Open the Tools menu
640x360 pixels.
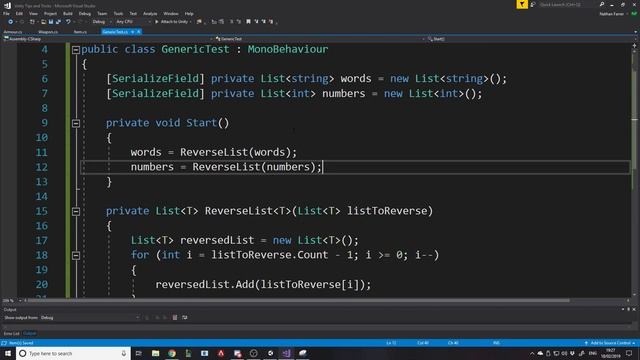118,13
